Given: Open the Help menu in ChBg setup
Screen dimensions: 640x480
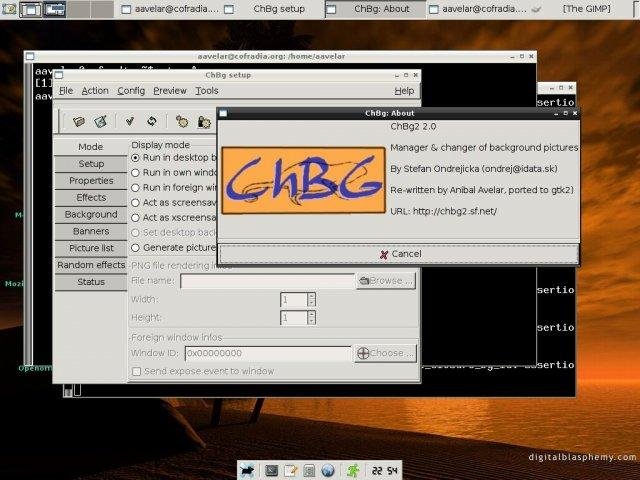Looking at the screenshot, I should pos(404,91).
